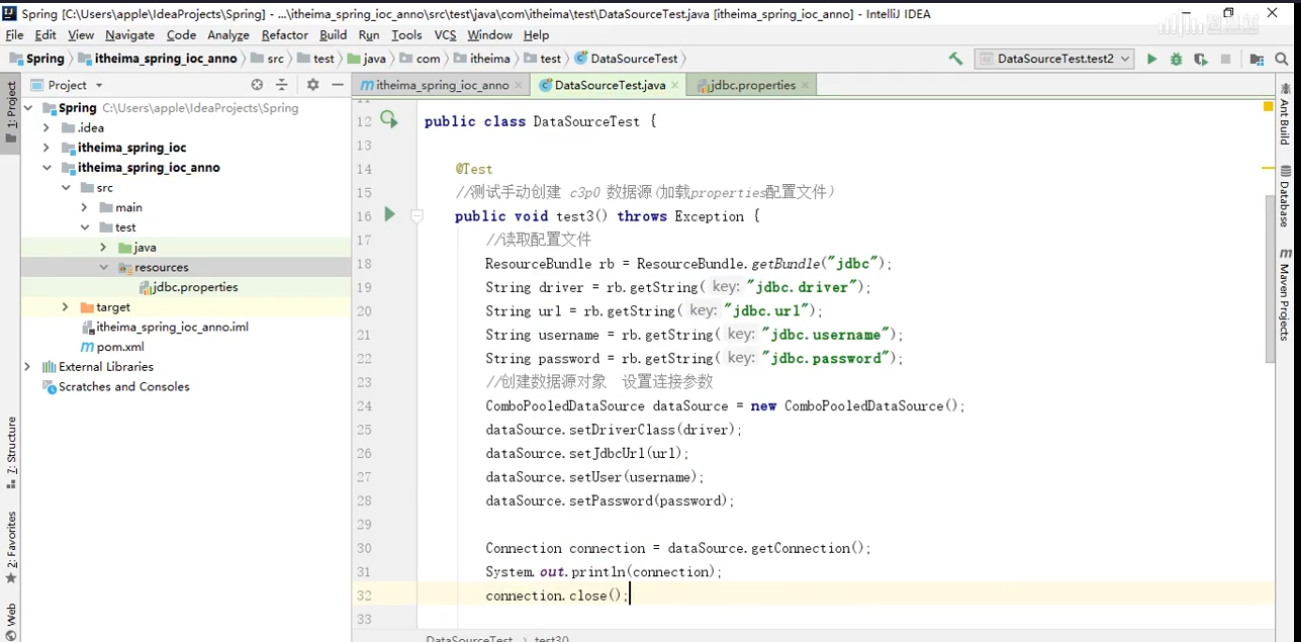Click the itheima breadcrumb in navigation bar

[482, 59]
